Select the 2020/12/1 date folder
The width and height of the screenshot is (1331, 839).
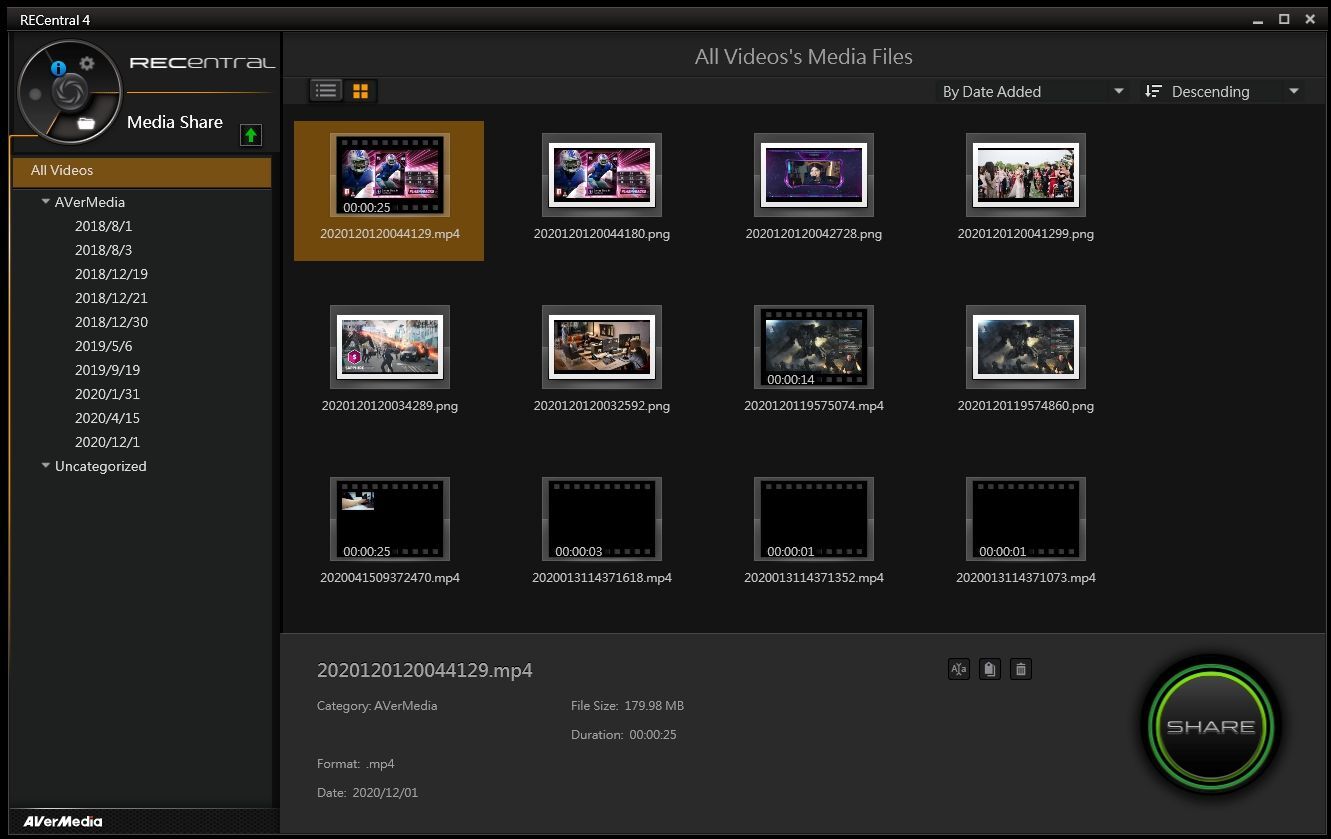[107, 442]
